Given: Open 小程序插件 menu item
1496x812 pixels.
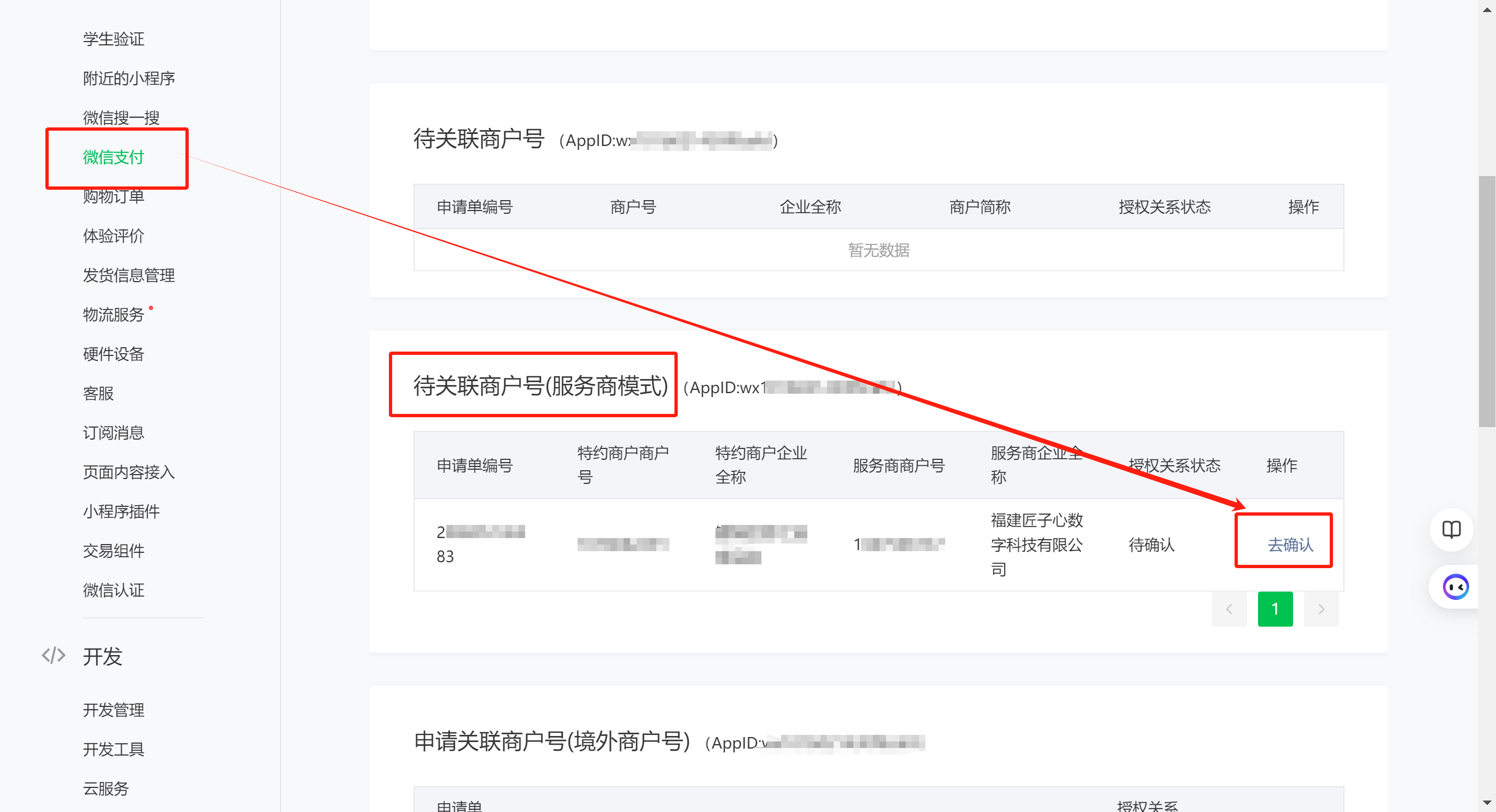Looking at the screenshot, I should coord(121,511).
